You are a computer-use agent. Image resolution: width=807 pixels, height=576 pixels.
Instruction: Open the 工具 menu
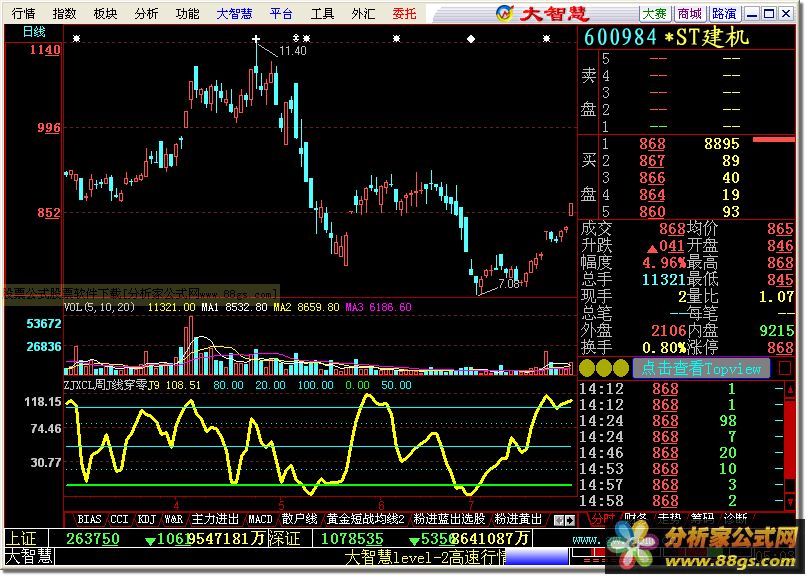pos(322,13)
